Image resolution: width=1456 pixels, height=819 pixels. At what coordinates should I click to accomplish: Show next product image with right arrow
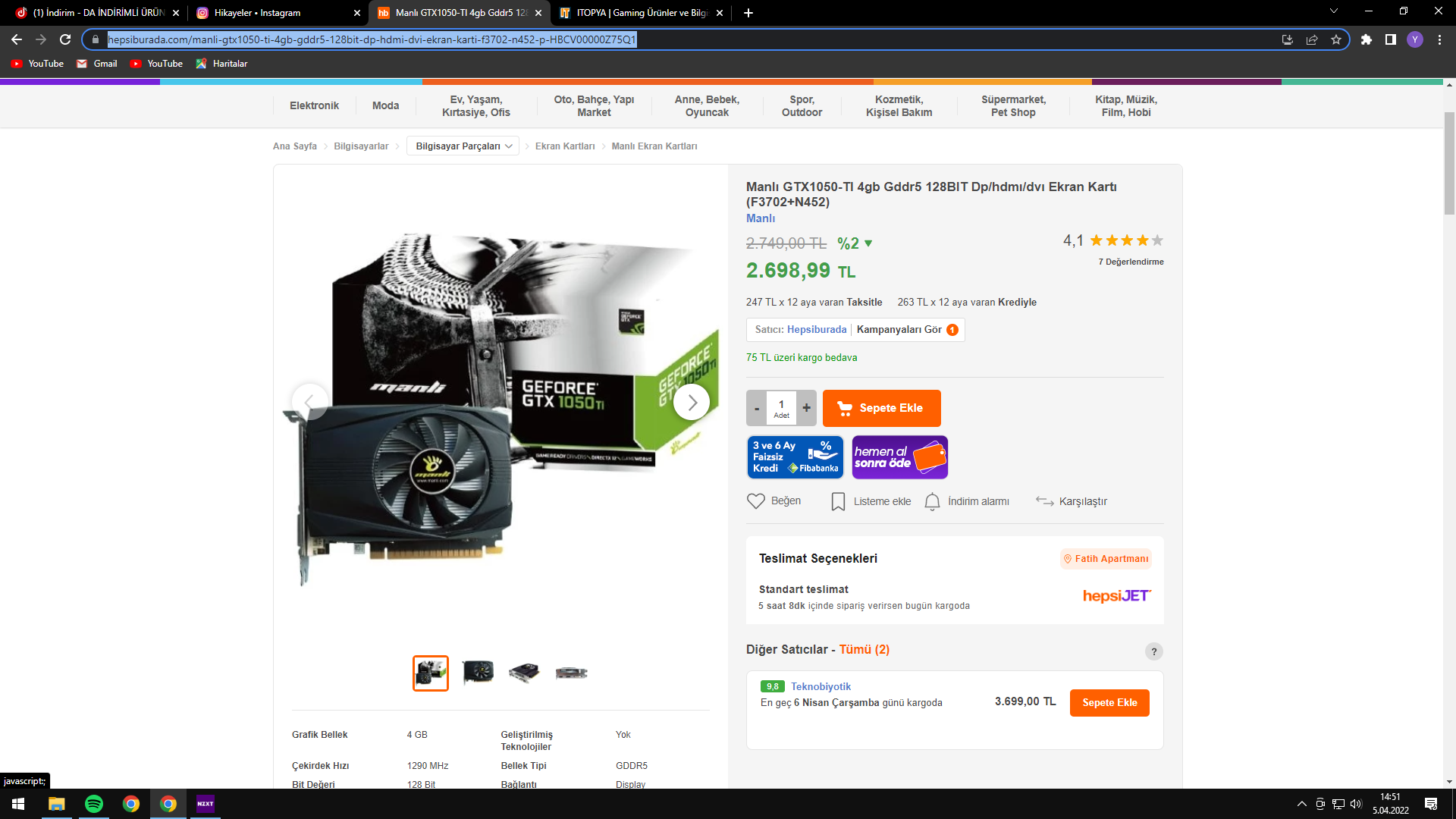pos(692,402)
